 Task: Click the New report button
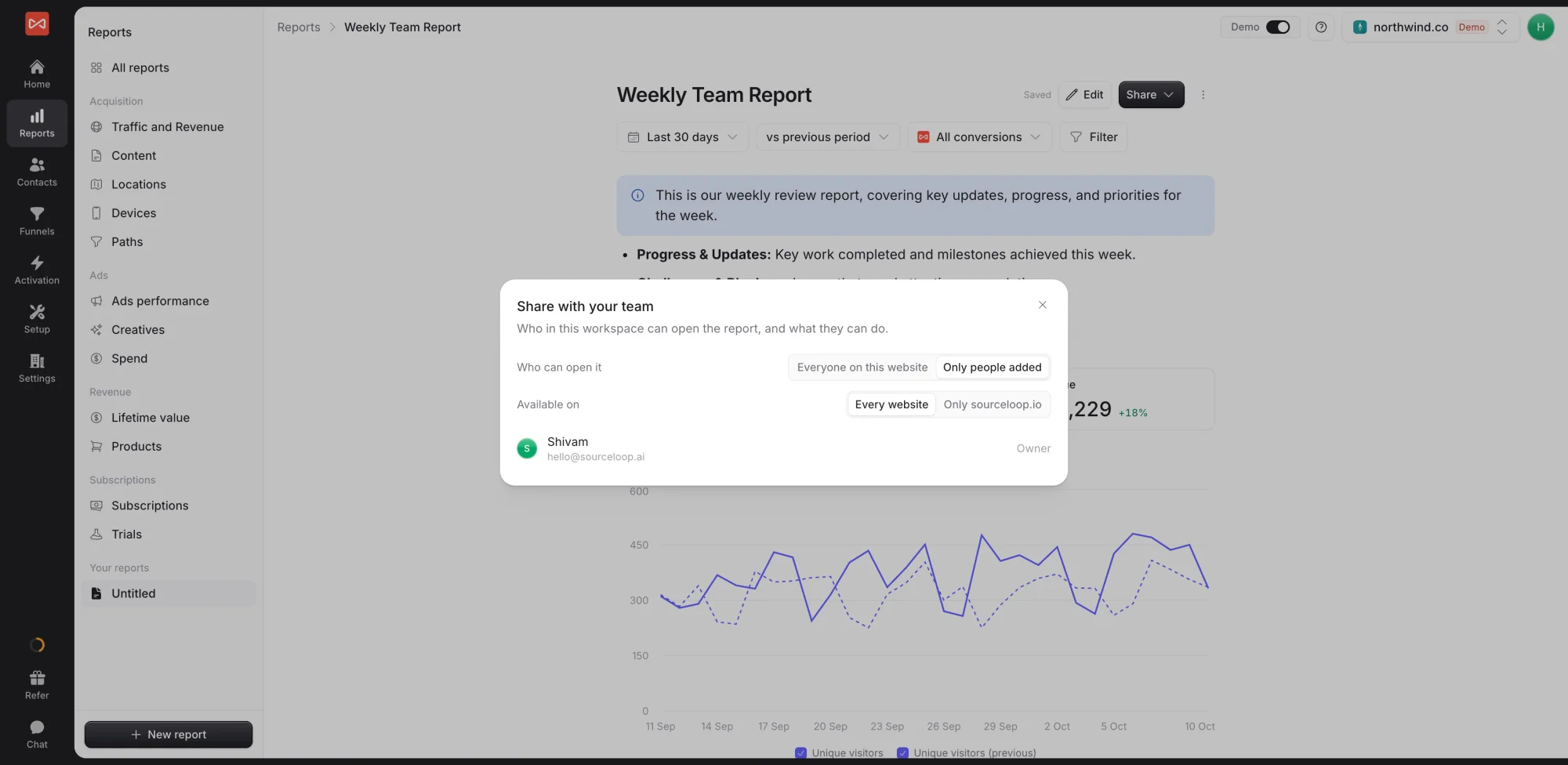169,734
